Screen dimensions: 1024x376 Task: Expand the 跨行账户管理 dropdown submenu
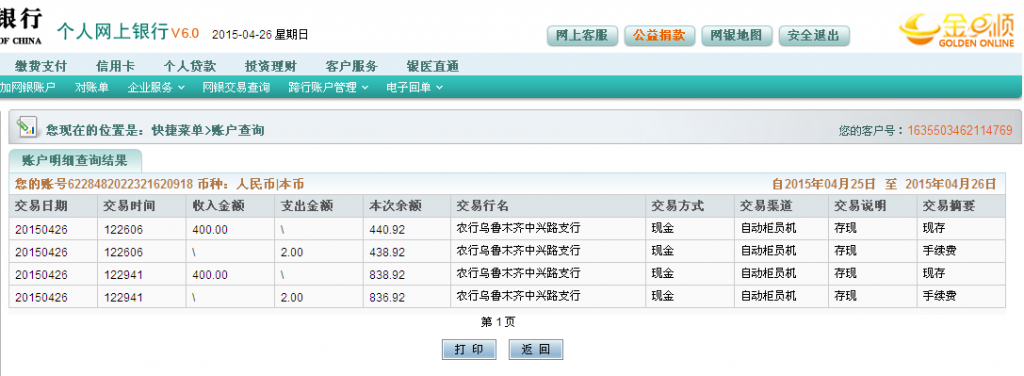click(328, 87)
